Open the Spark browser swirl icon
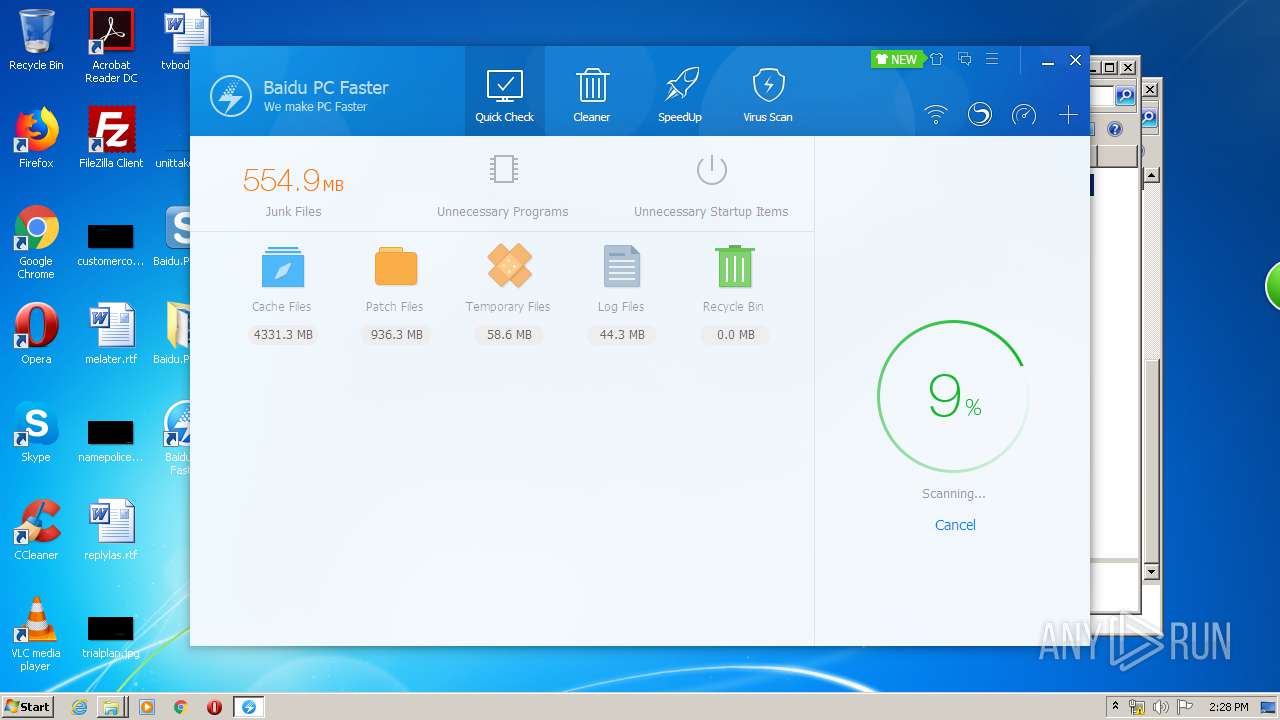Image resolution: width=1280 pixels, height=720 pixels. 980,115
